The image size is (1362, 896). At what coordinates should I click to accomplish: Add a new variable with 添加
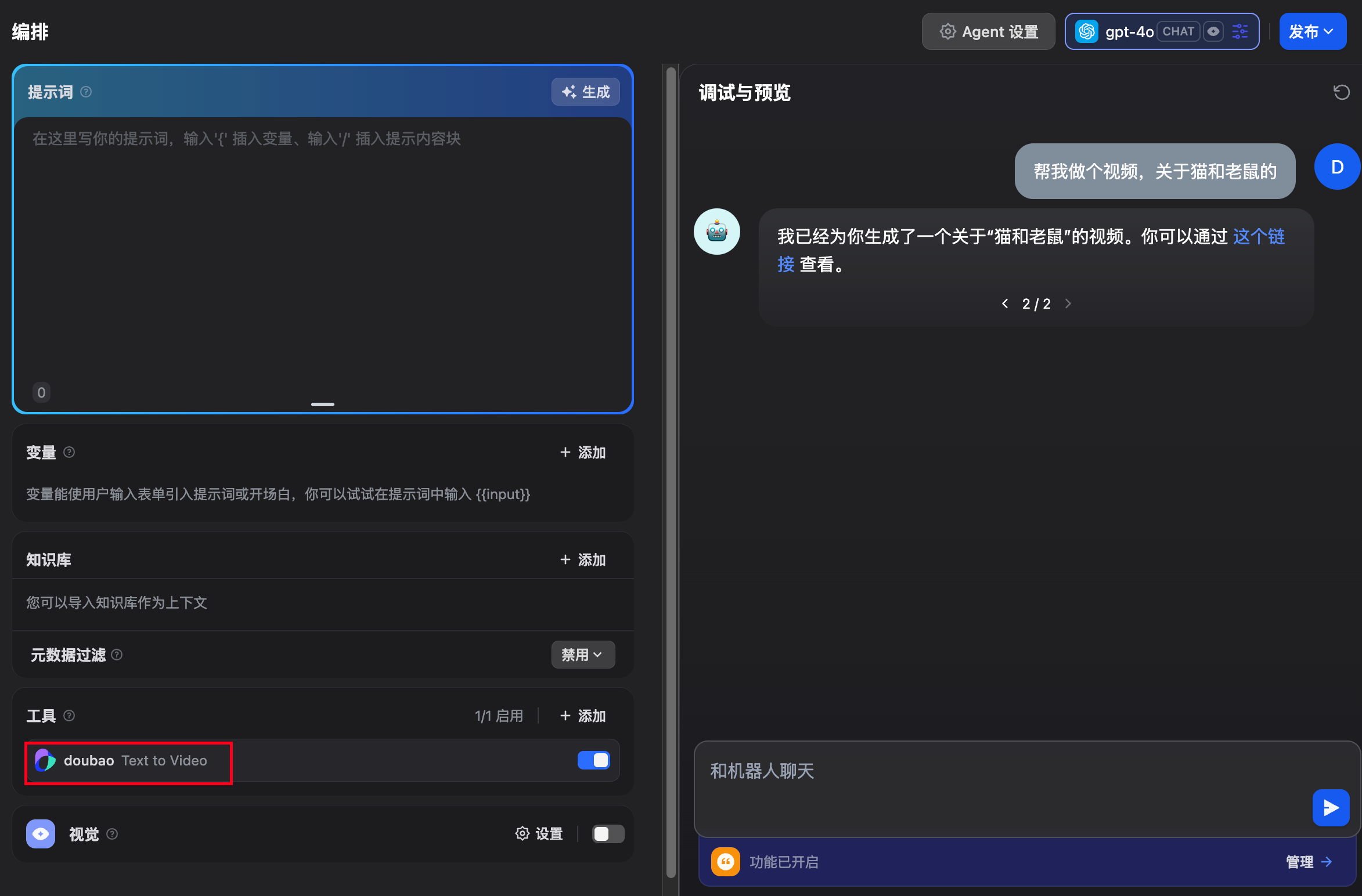(x=582, y=452)
